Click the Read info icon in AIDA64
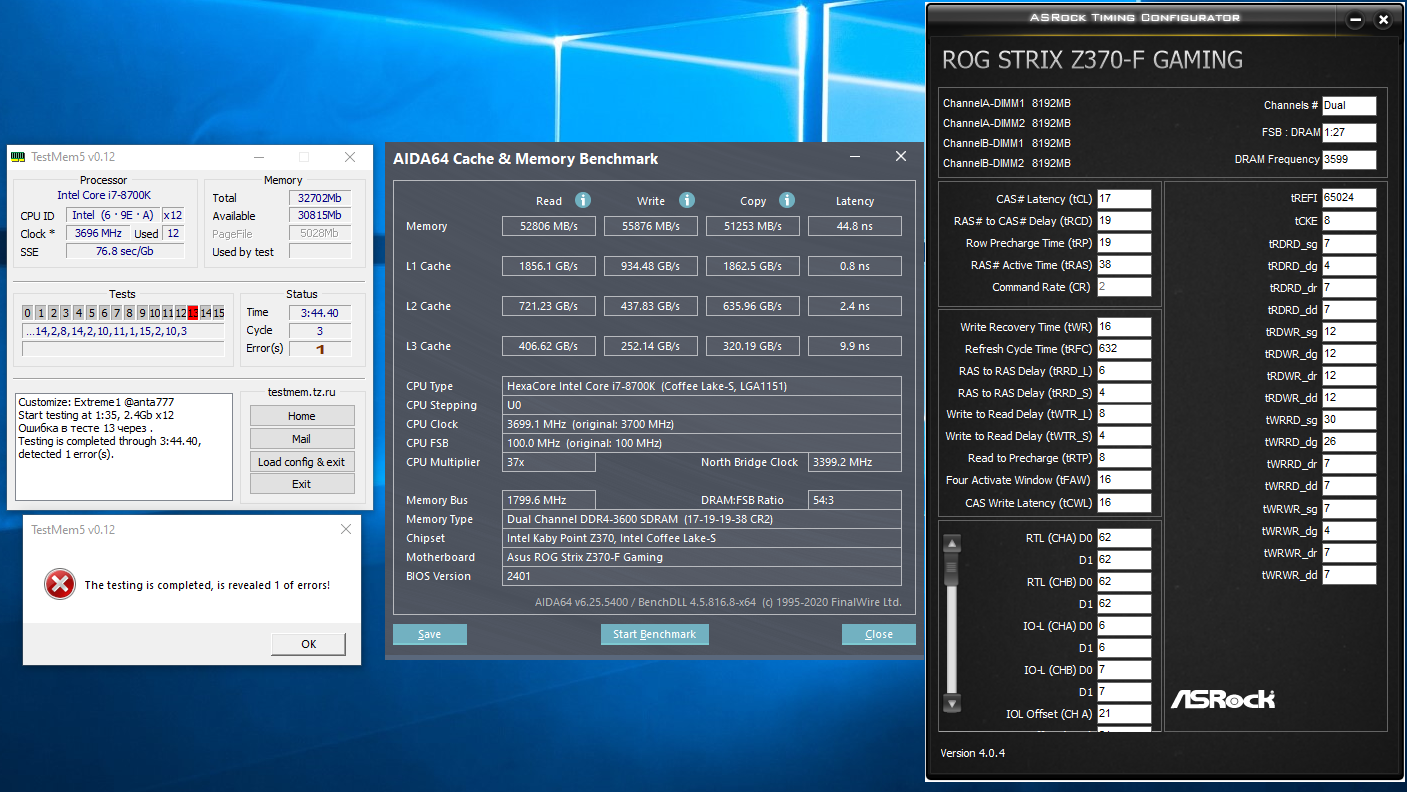 (x=583, y=200)
